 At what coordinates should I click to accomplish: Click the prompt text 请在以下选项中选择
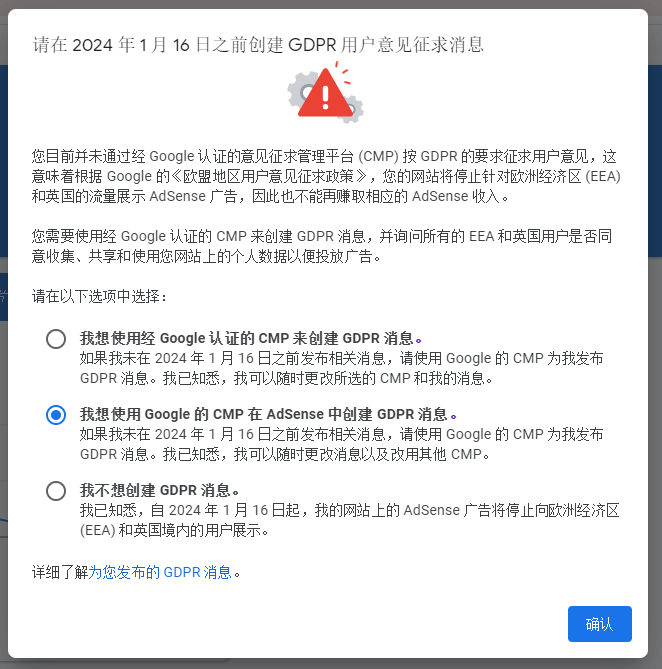pyautogui.click(x=99, y=296)
